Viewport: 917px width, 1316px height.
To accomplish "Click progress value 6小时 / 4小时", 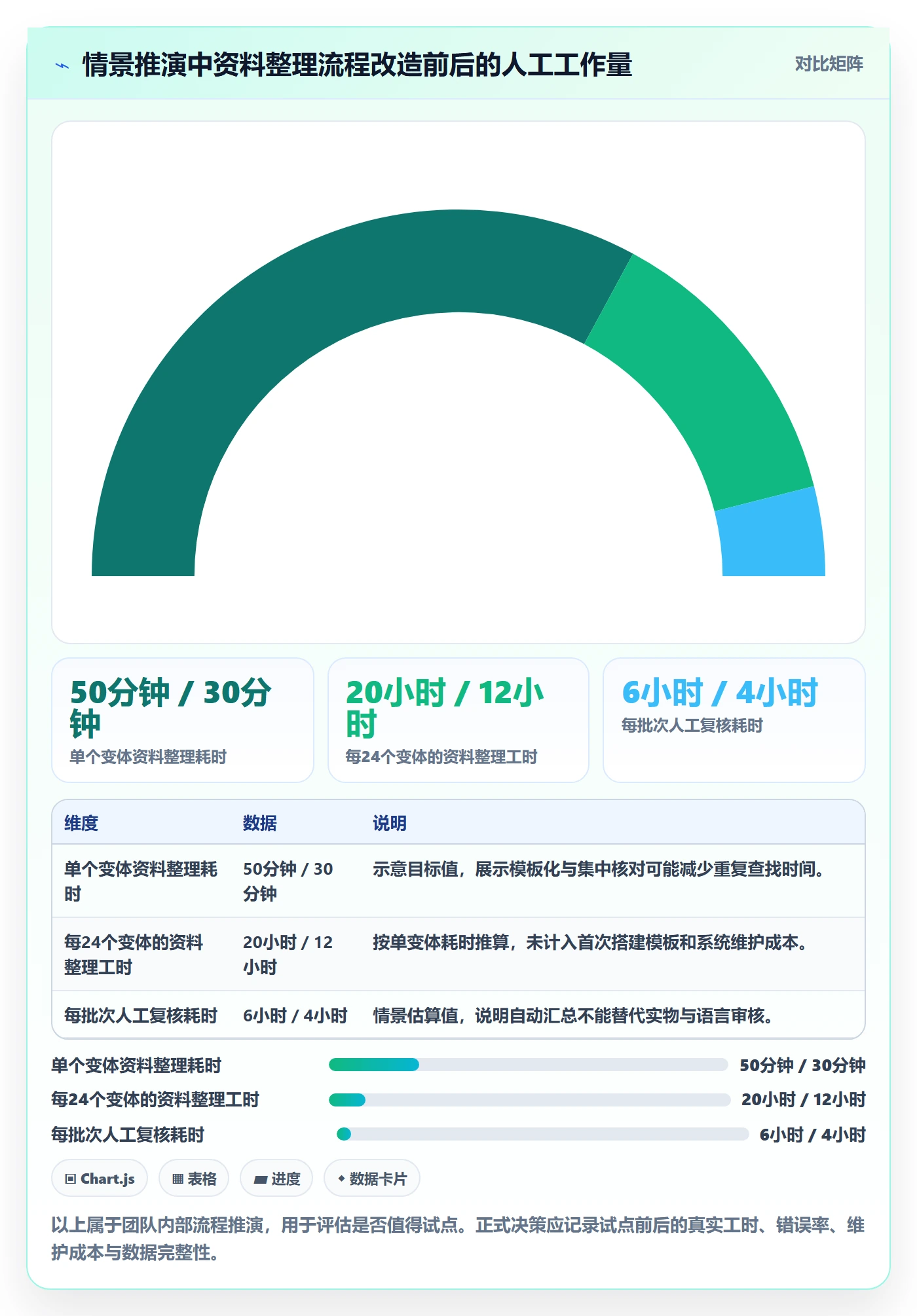I will (813, 1135).
